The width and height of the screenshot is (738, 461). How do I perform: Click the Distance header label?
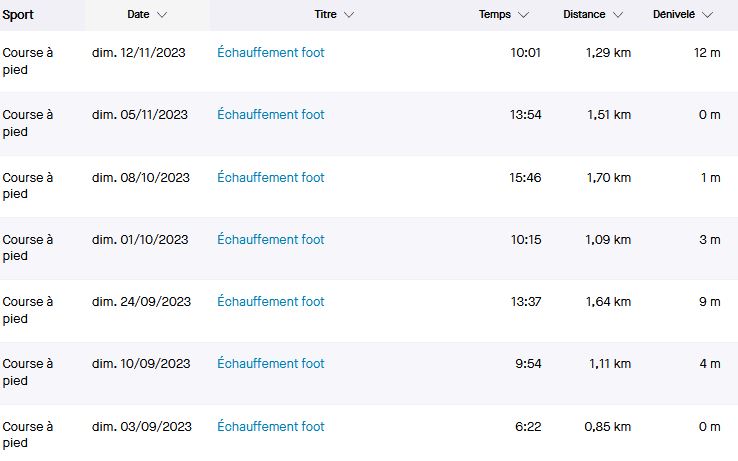(x=584, y=15)
